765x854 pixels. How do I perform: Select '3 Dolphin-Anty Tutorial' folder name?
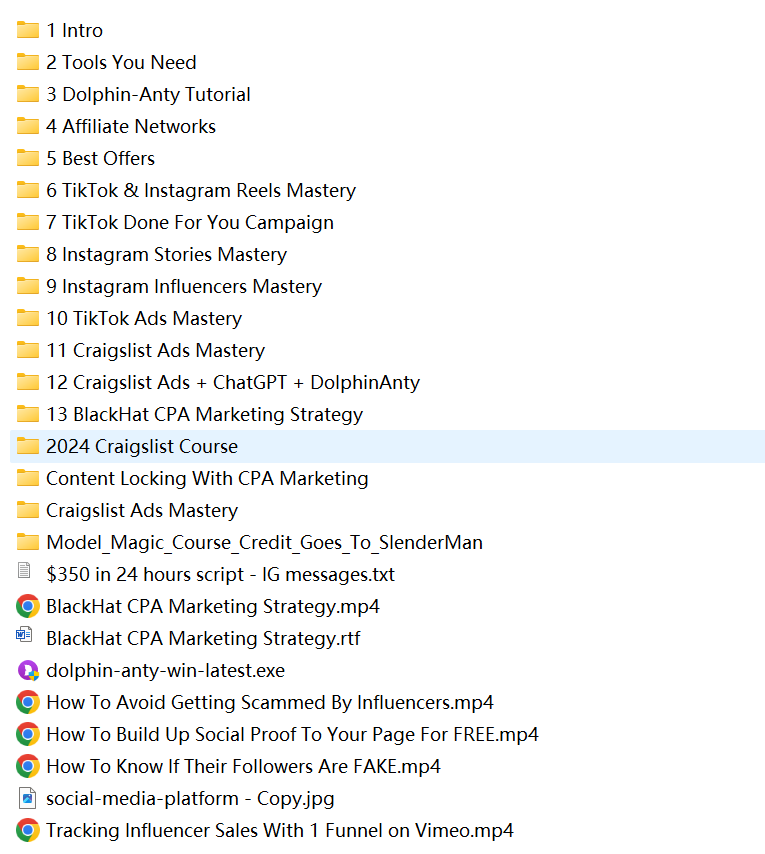pyautogui.click(x=149, y=95)
